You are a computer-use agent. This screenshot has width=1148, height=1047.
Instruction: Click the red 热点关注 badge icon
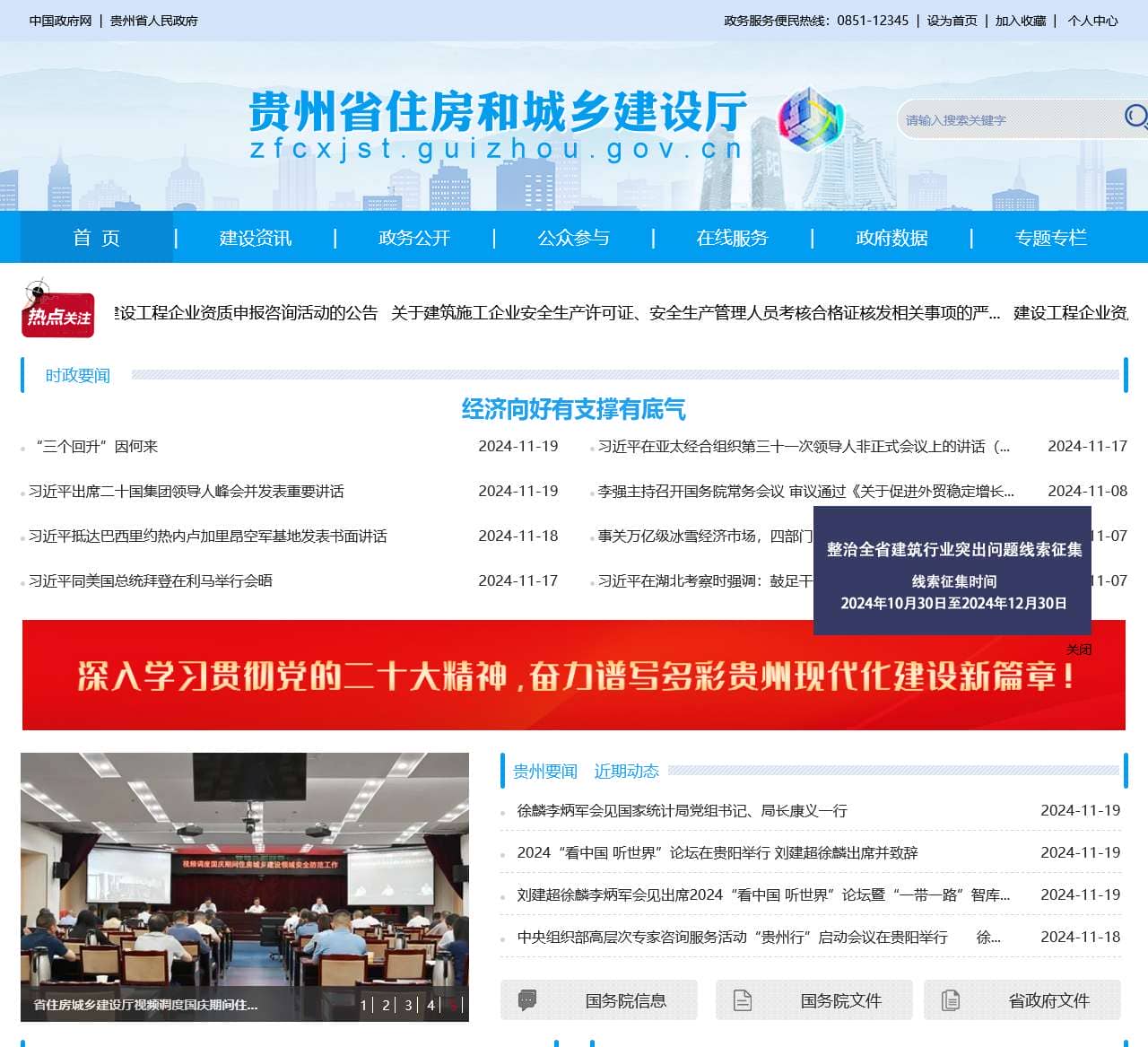[56, 313]
